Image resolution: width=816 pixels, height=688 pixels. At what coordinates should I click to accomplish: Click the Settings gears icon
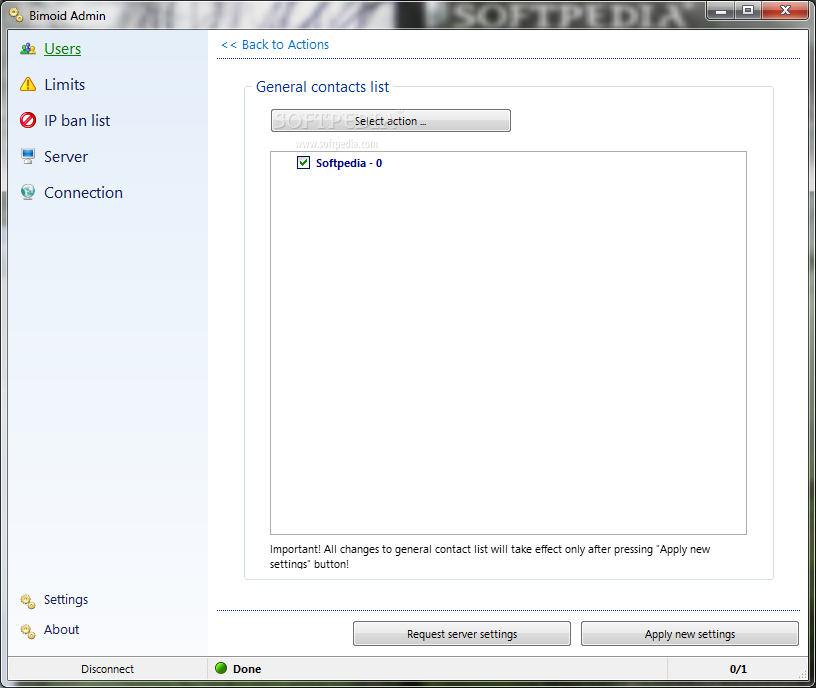(28, 601)
